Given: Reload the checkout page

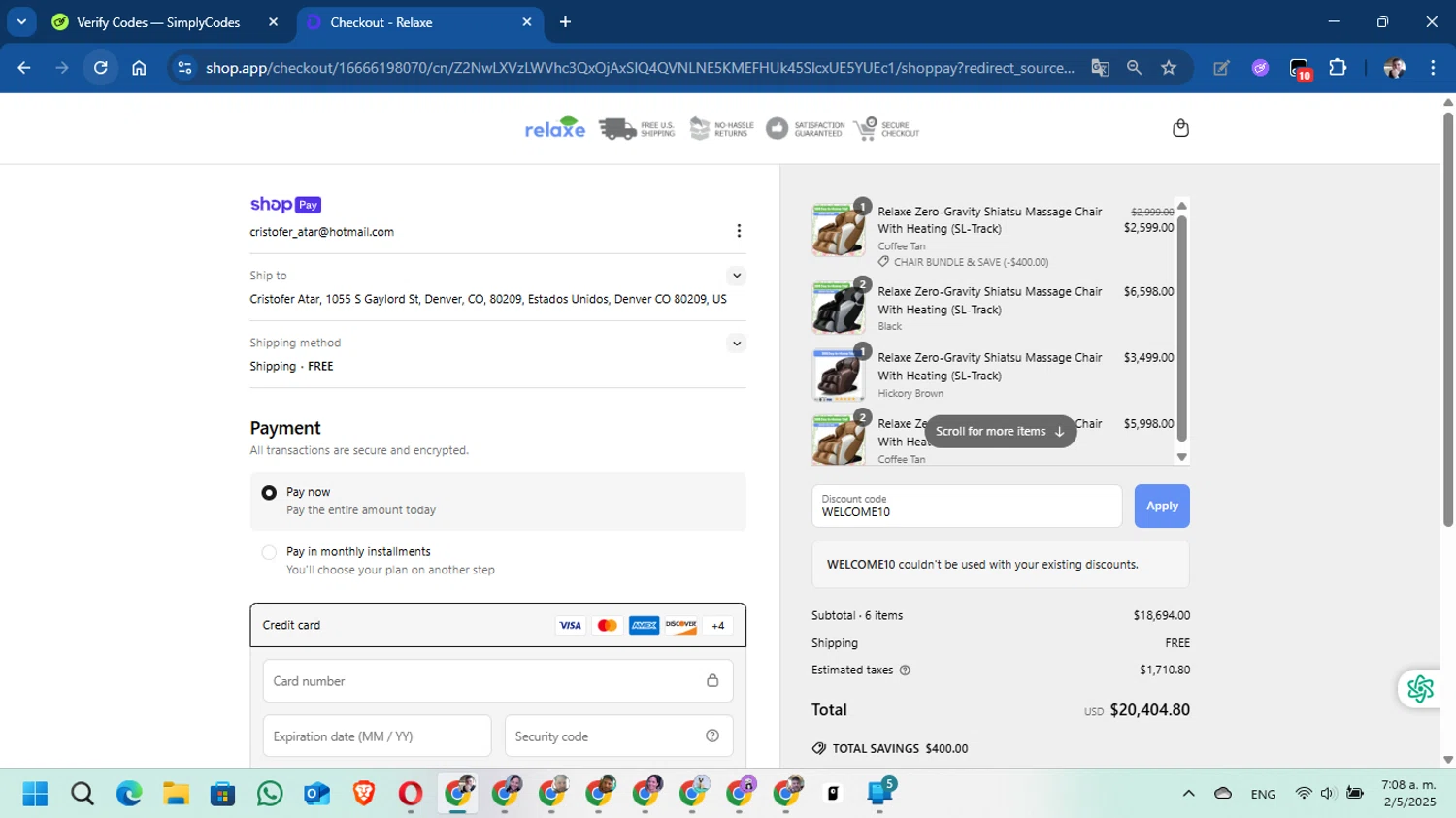Looking at the screenshot, I should click(x=101, y=68).
